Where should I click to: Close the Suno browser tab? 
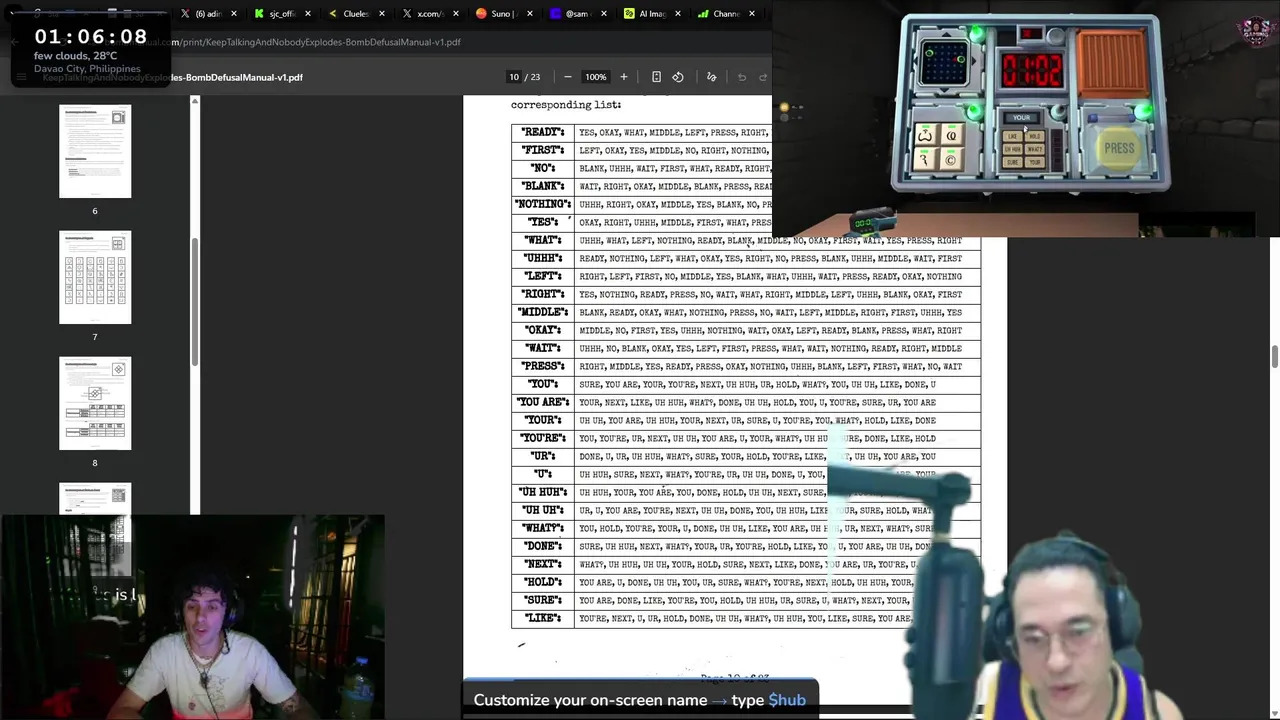(529, 14)
